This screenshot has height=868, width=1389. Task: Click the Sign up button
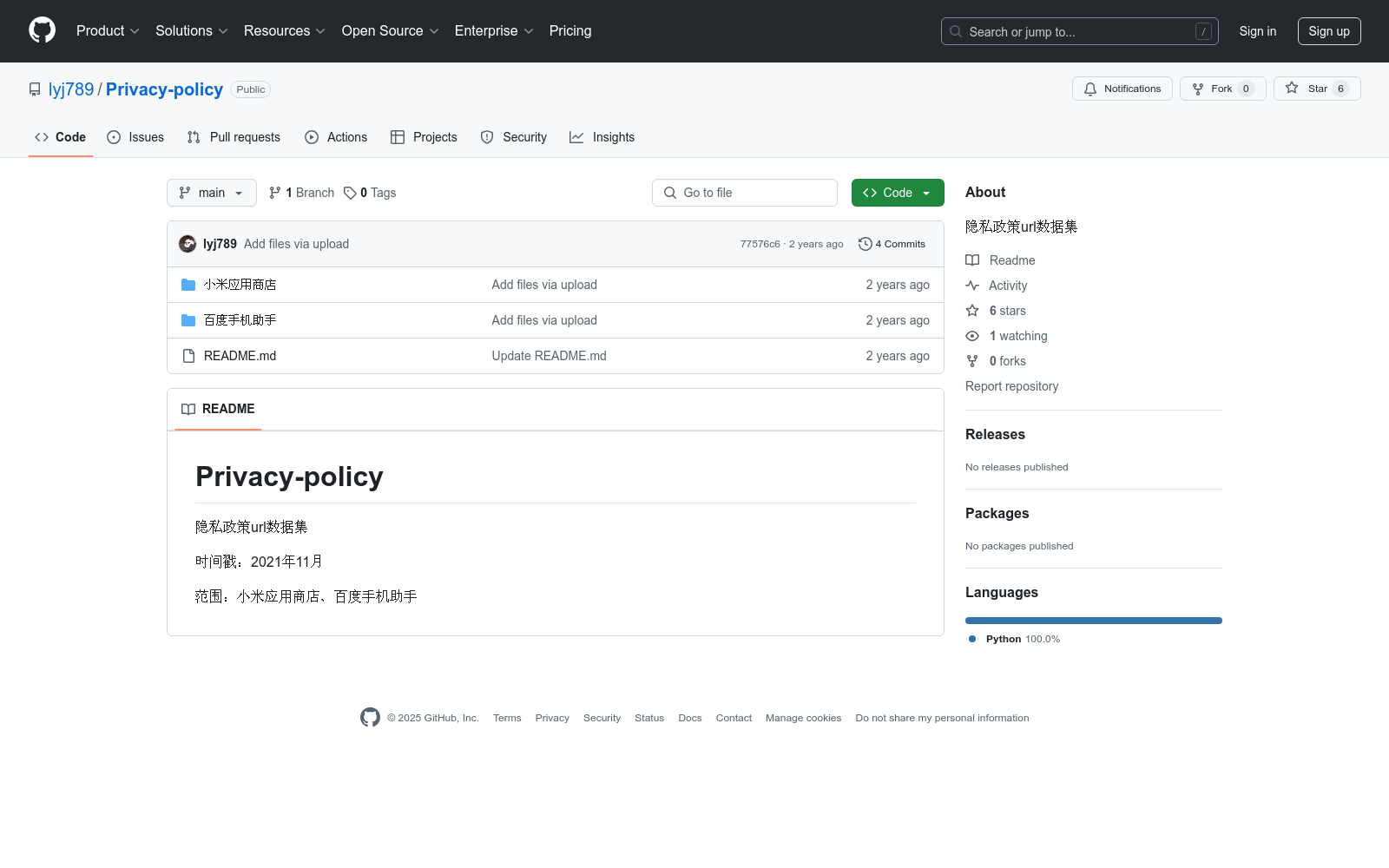click(1329, 31)
